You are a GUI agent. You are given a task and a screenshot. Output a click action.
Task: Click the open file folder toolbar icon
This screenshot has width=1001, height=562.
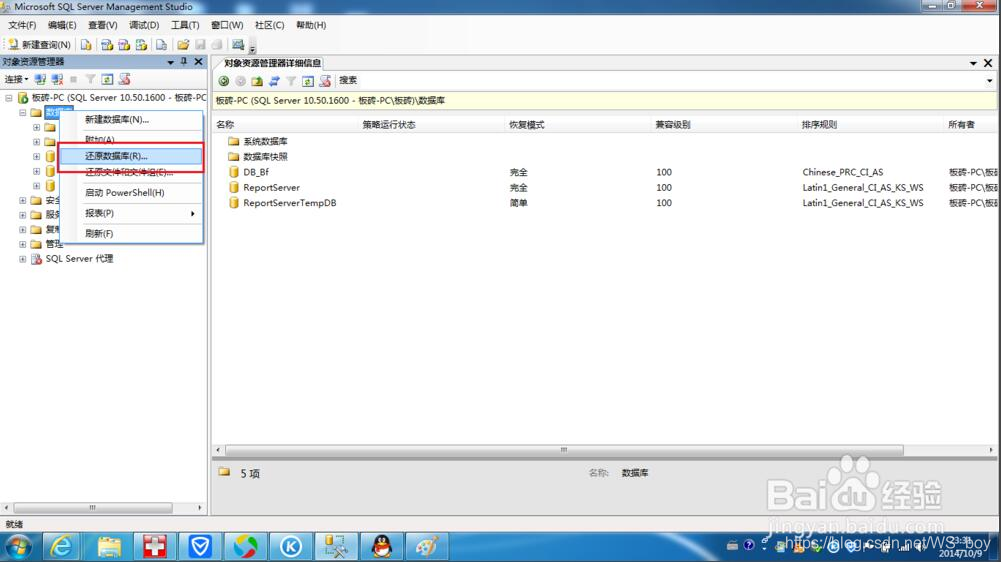point(183,44)
